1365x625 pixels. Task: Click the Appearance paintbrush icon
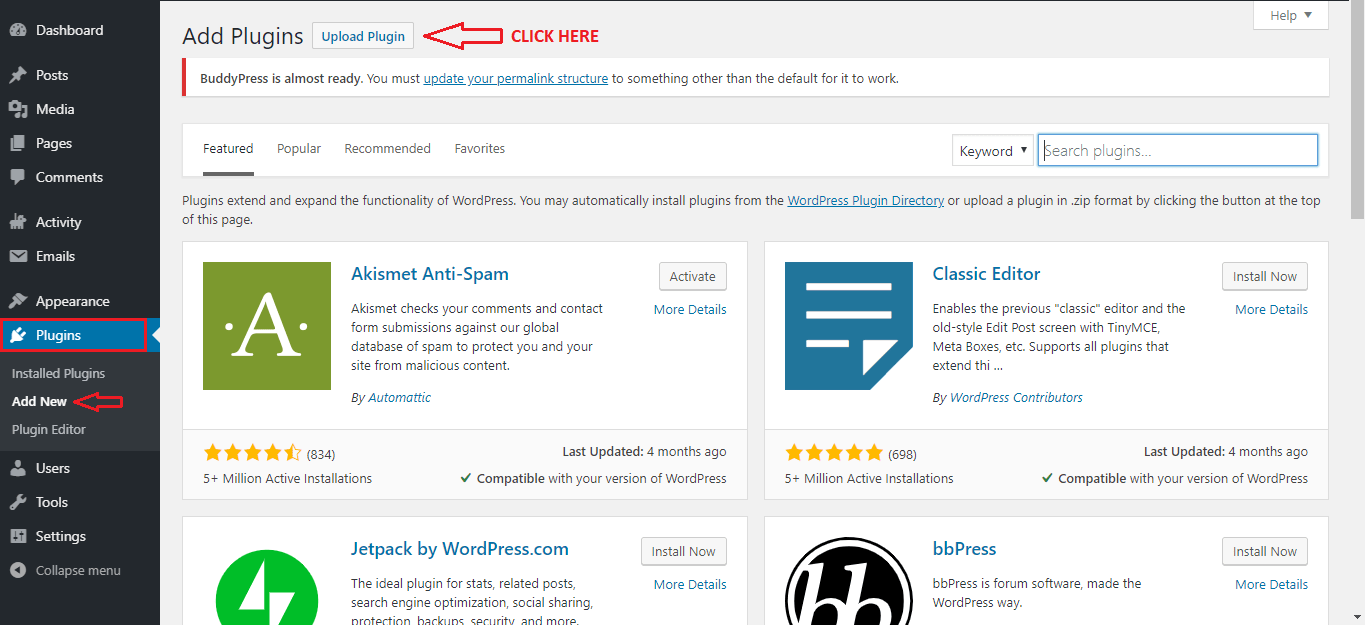click(x=18, y=301)
